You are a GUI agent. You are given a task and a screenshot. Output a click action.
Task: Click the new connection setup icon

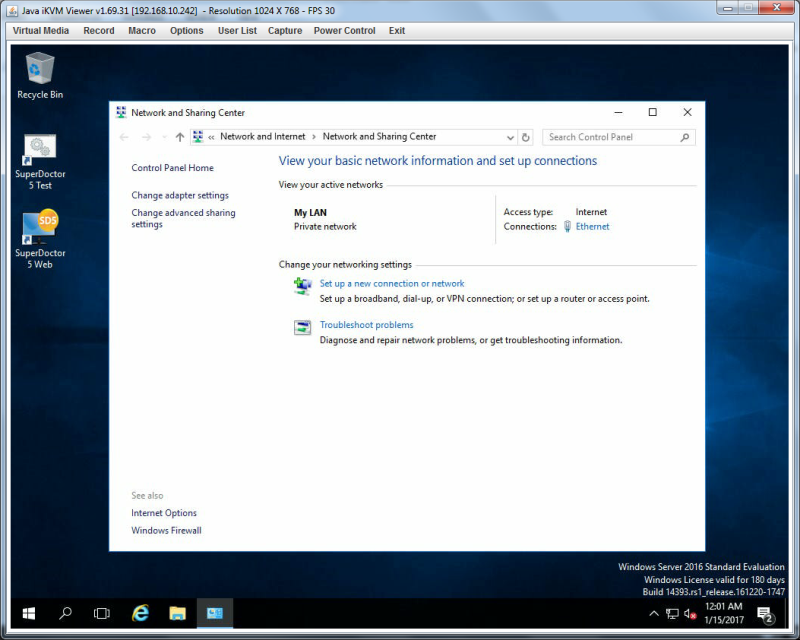point(303,286)
